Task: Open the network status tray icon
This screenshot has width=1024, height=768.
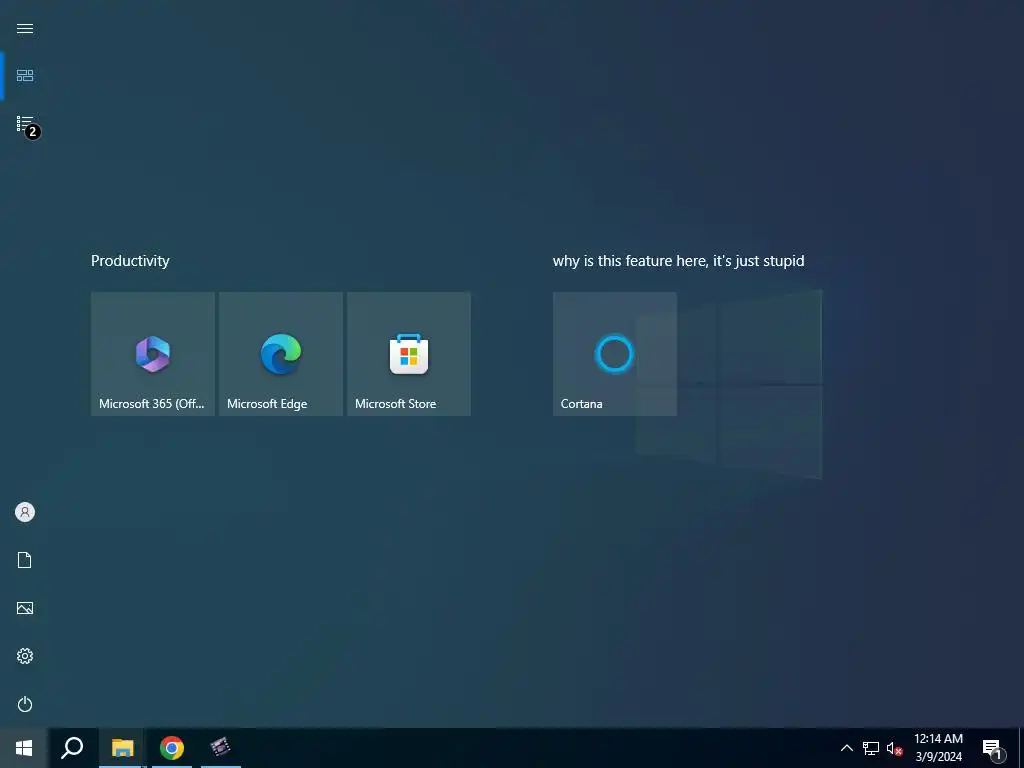Action: [x=871, y=748]
